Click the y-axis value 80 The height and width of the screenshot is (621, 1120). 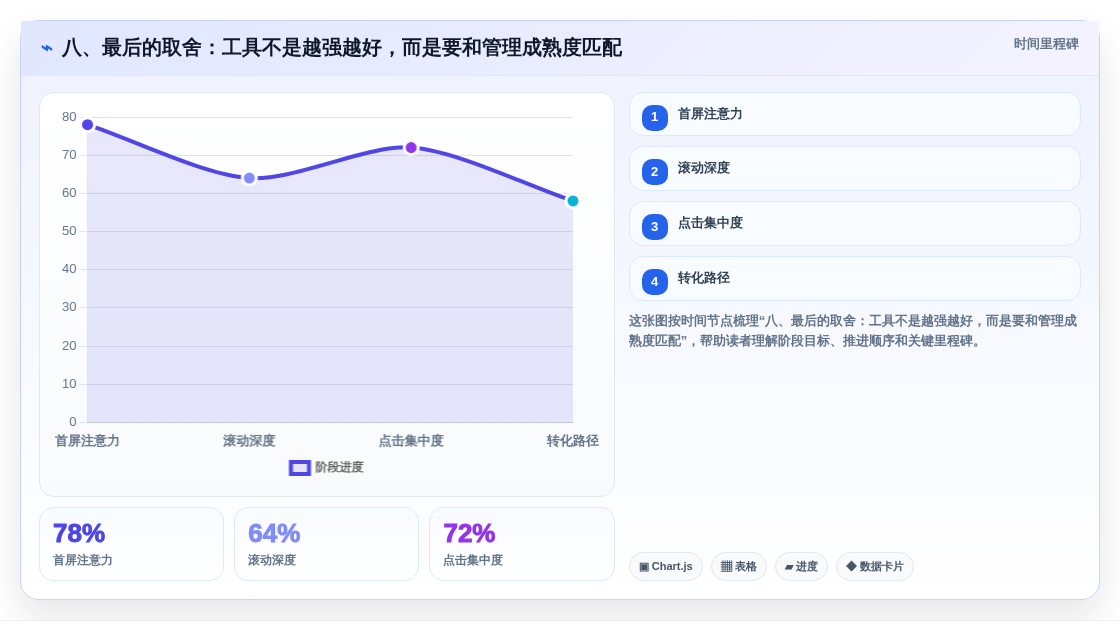click(x=69, y=116)
